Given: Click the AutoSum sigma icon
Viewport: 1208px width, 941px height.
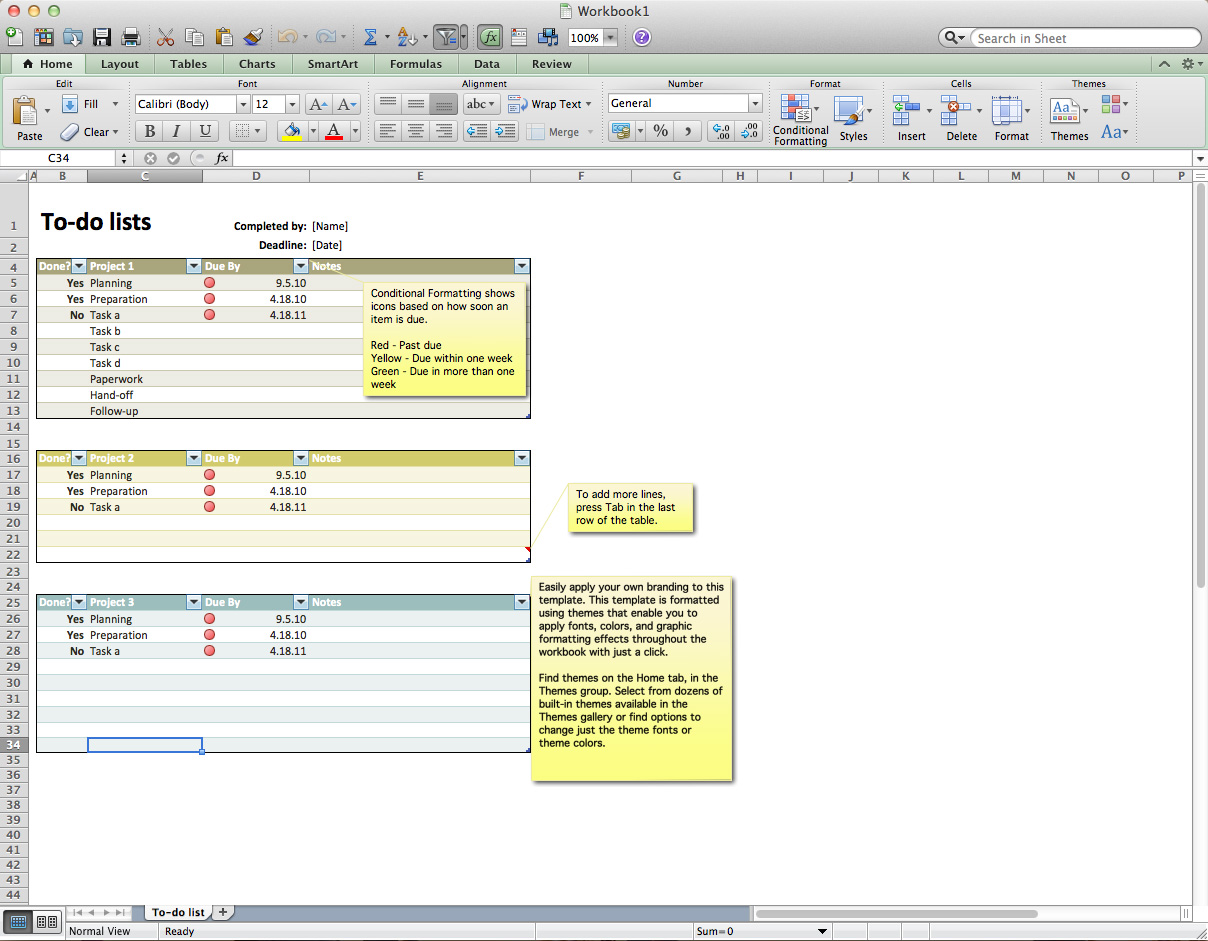Looking at the screenshot, I should click(x=370, y=38).
